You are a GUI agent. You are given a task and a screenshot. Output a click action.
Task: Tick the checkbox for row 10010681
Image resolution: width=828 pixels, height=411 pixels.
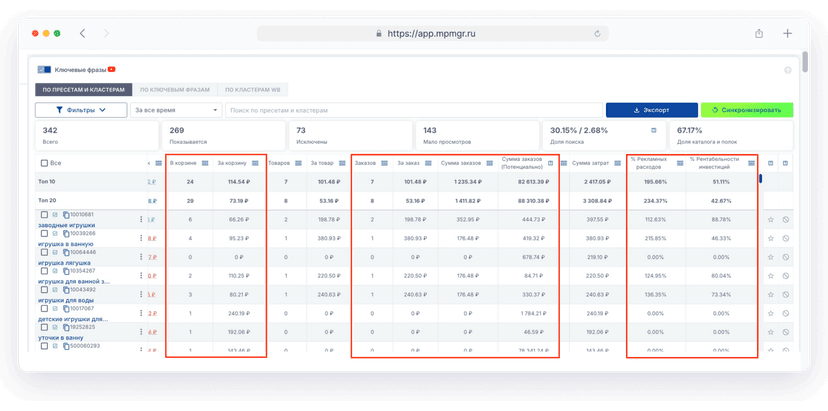(44, 215)
